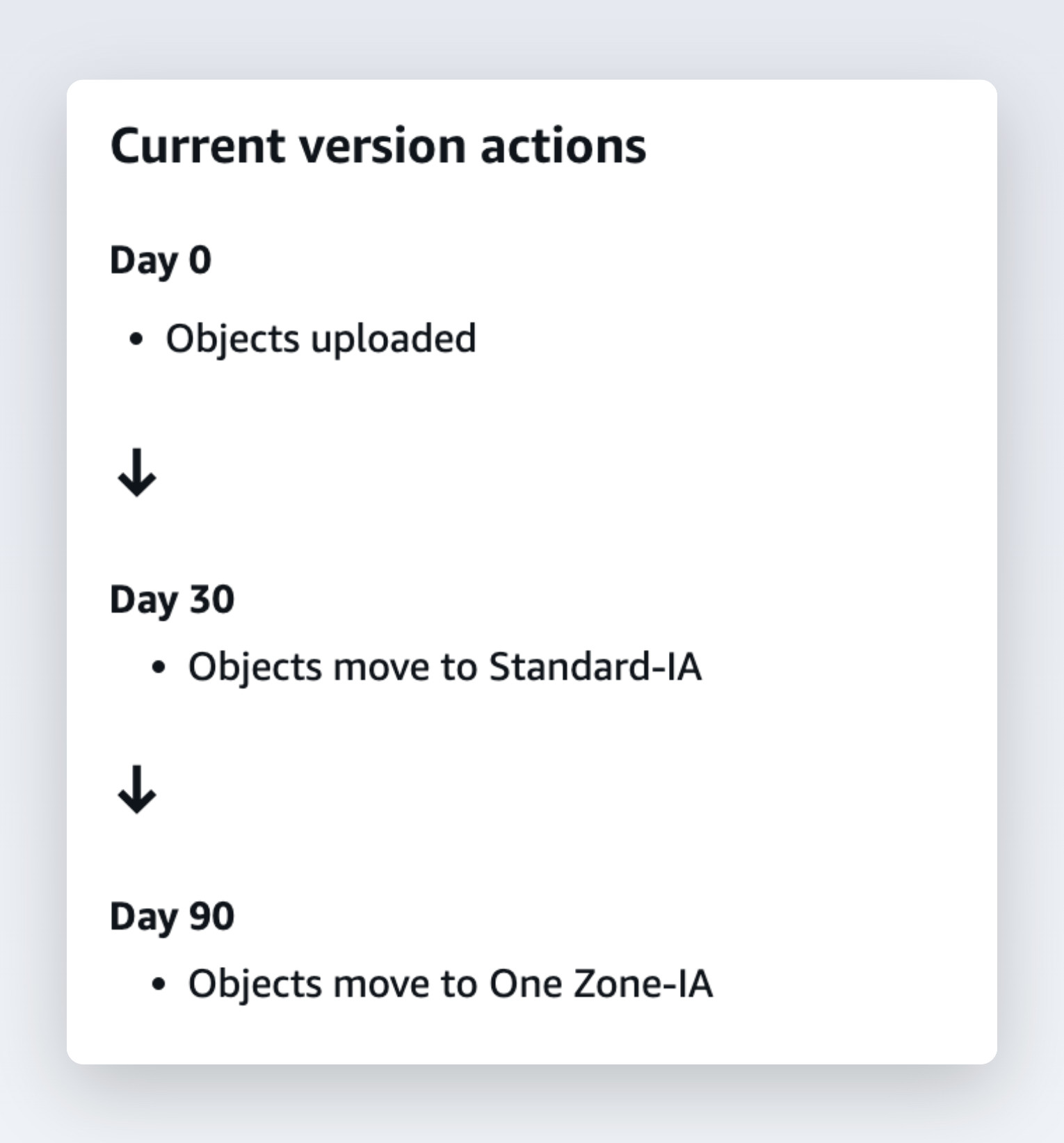
Task: Click the bullet beside the Standard-IA item
Action: coord(159,667)
